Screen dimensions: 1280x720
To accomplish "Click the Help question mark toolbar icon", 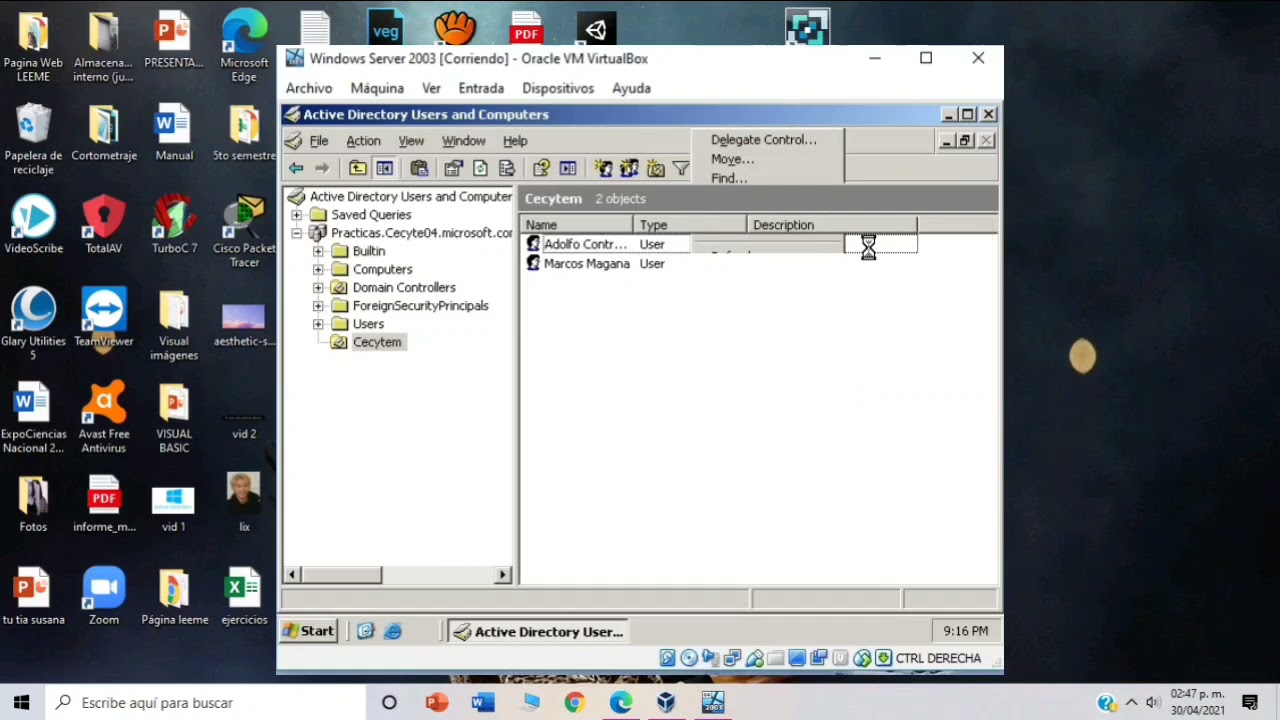I will [x=541, y=169].
